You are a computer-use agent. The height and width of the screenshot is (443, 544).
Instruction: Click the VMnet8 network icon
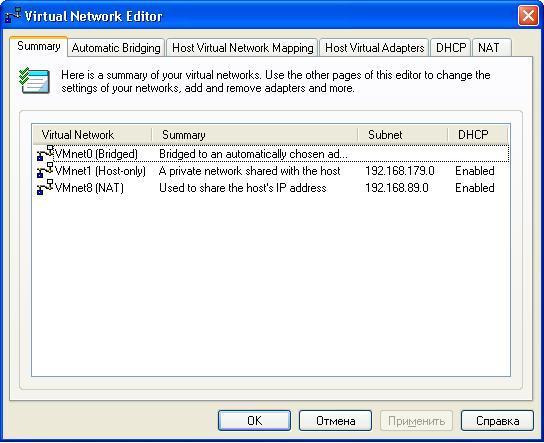point(45,187)
